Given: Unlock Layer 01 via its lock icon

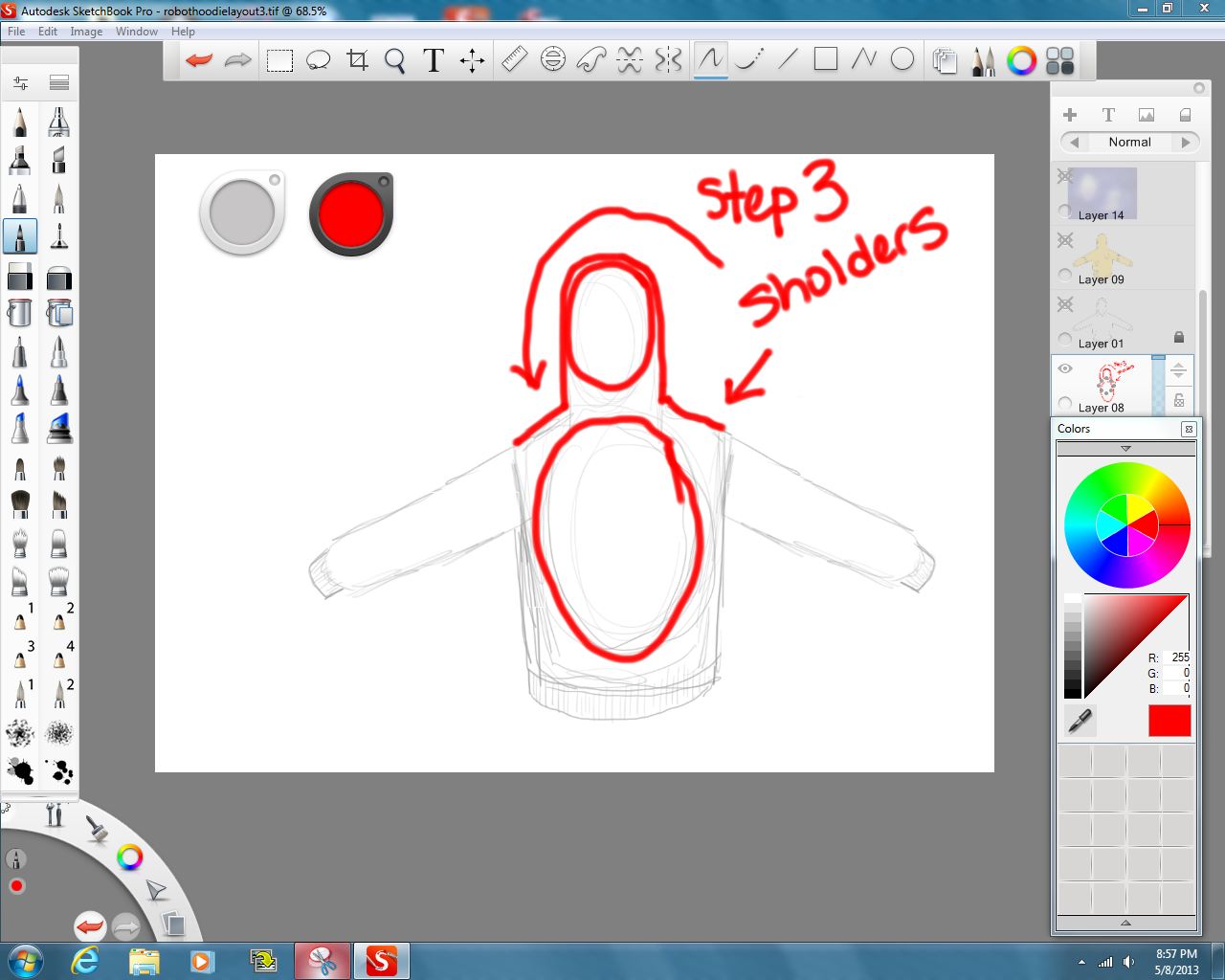Looking at the screenshot, I should point(1179,337).
